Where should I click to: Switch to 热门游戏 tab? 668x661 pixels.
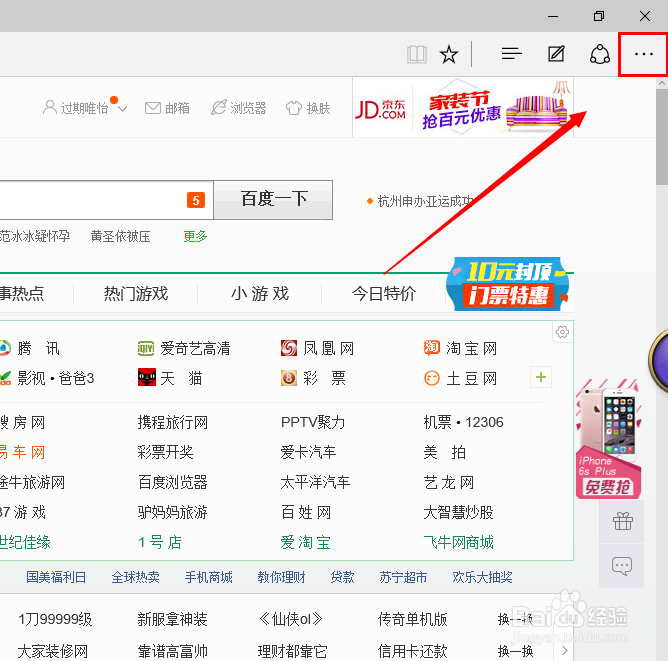[x=136, y=294]
